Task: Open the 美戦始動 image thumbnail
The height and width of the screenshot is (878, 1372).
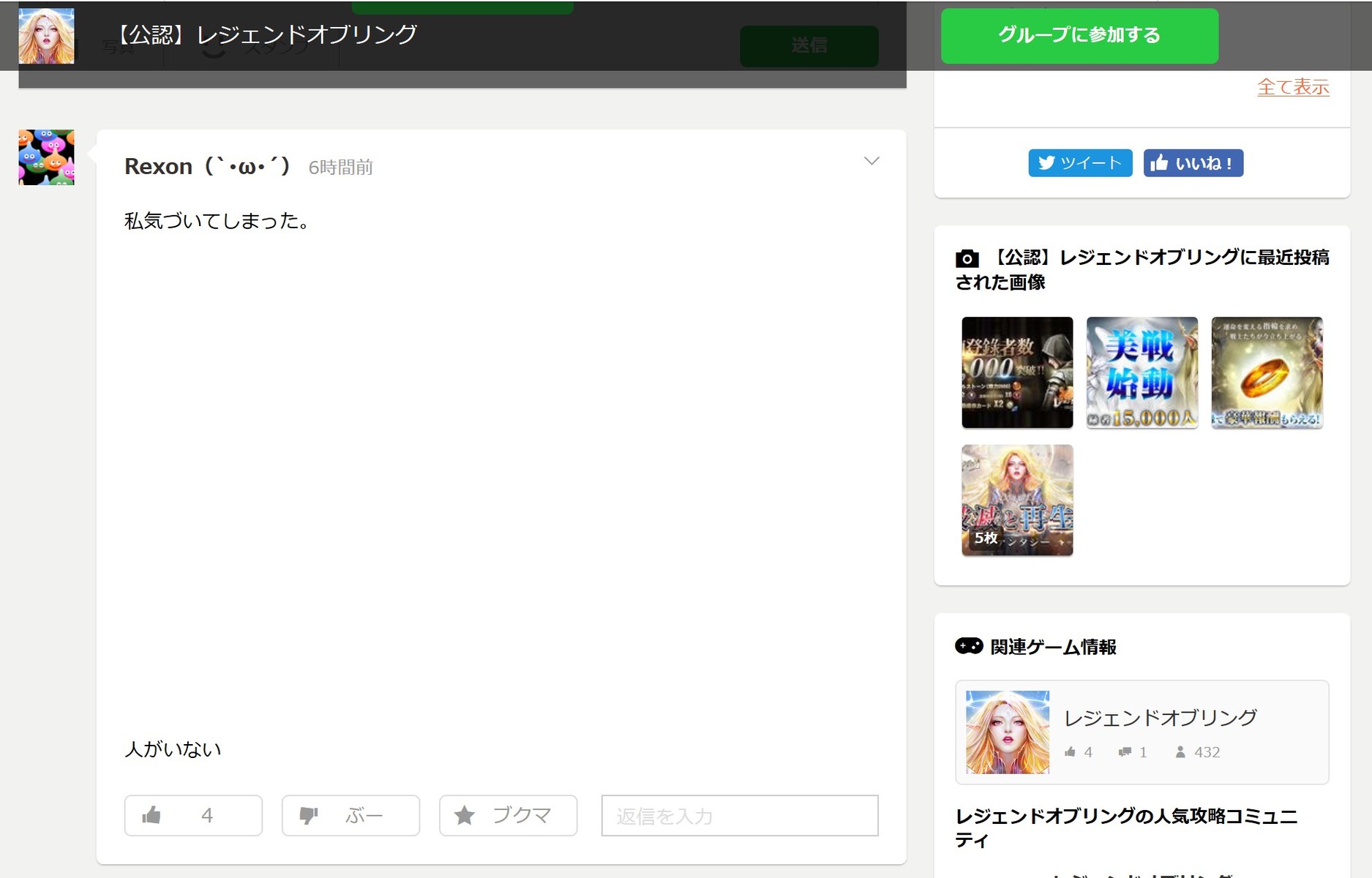Action: tap(1142, 372)
